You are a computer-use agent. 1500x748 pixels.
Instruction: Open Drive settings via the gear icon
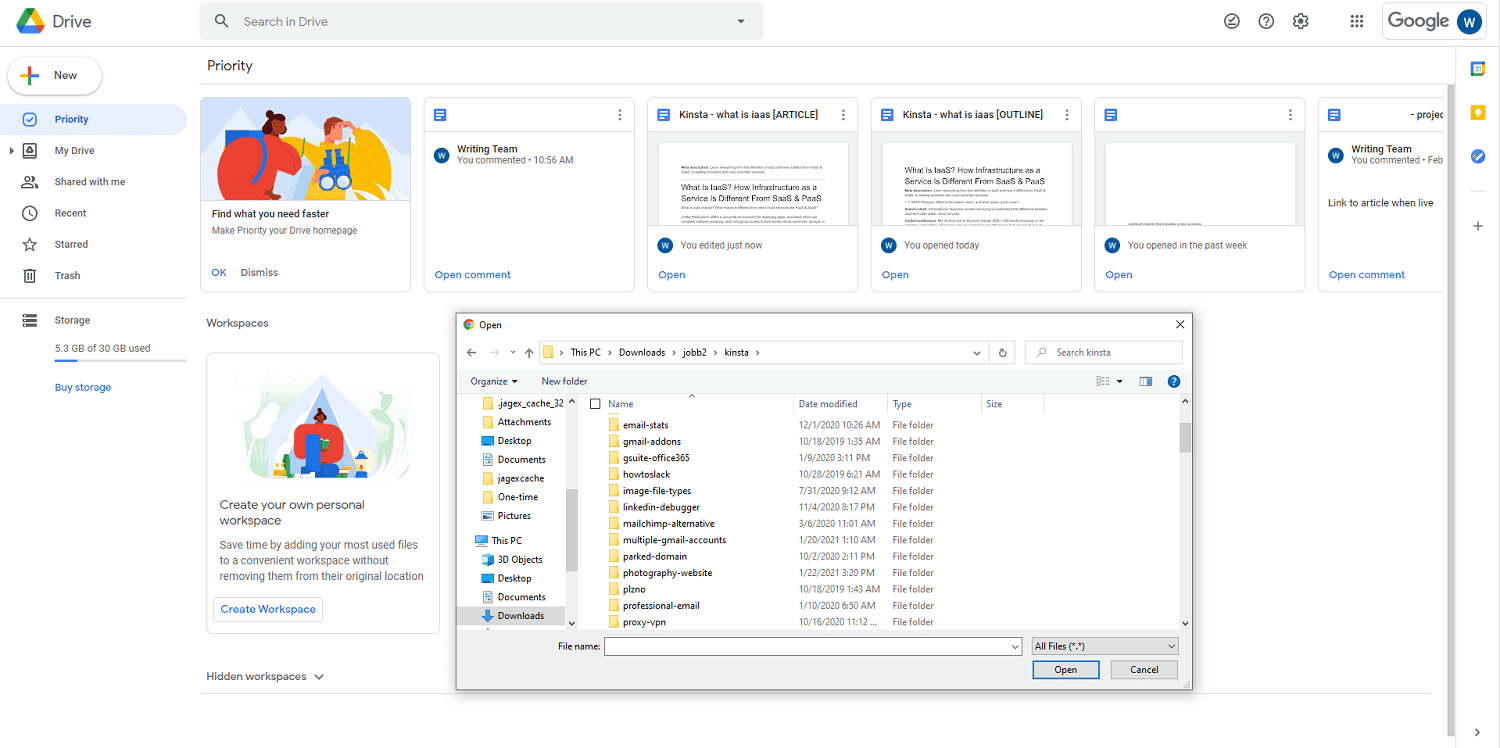coord(1300,20)
